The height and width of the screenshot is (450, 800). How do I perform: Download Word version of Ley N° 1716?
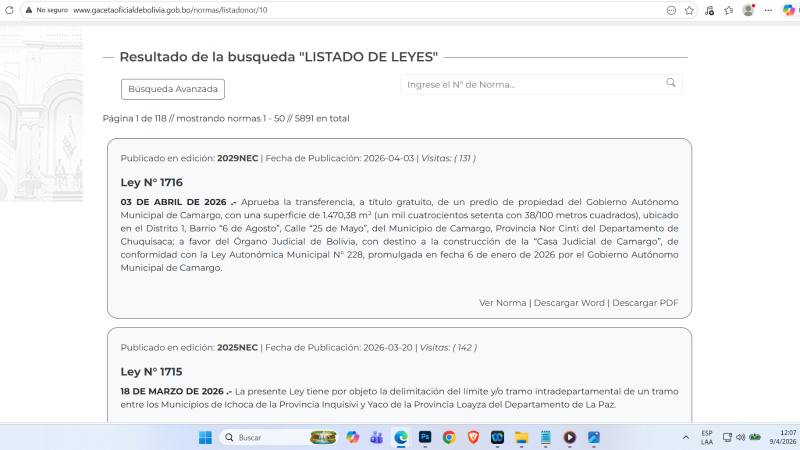coord(569,303)
